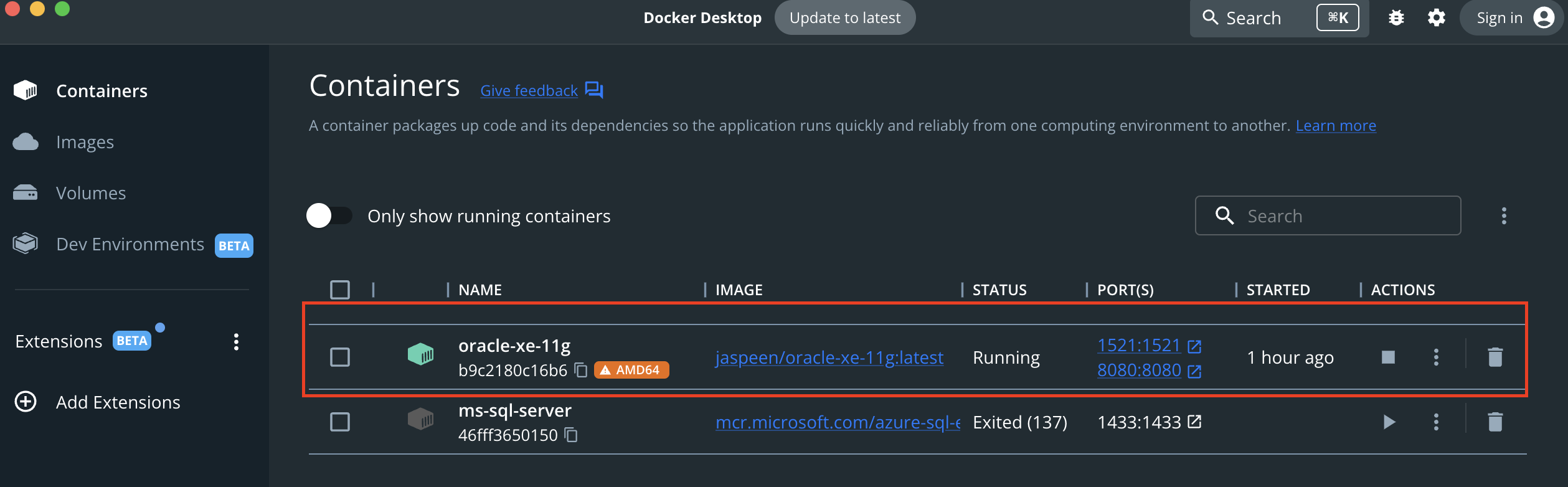1568x487 pixels.
Task: Open Dev Environments in sidebar
Action: point(130,244)
